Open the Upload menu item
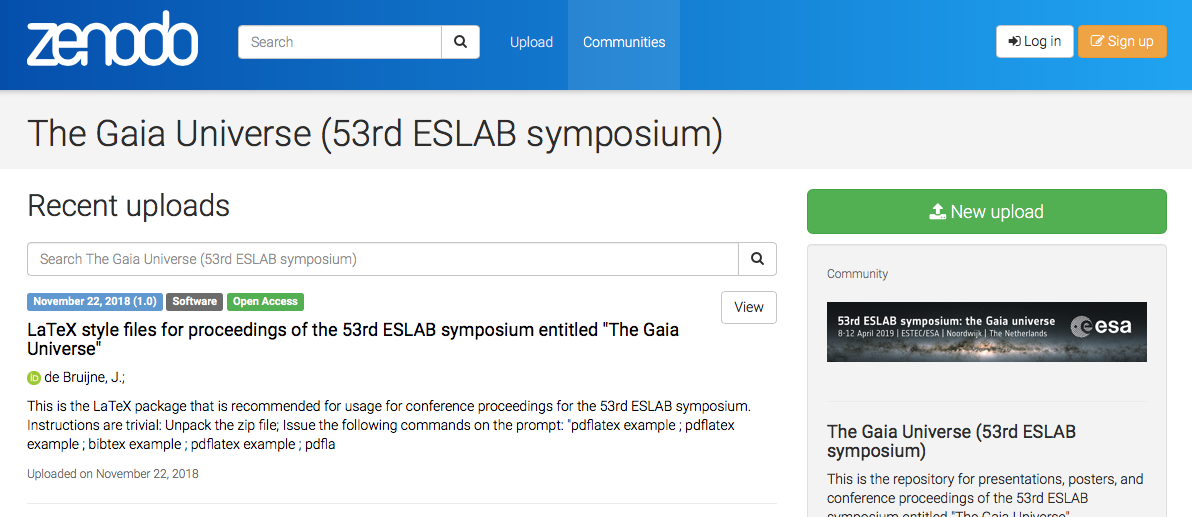 (x=531, y=42)
